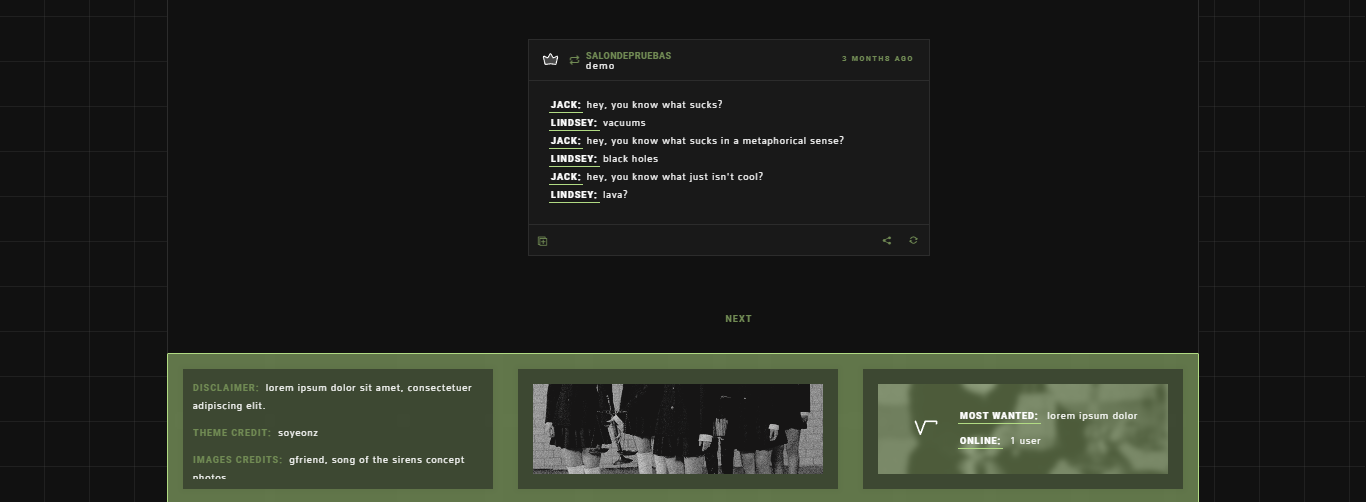This screenshot has height=502, width=1366.
Task: Open the SALONDEPRUEBAS blog link
Action: click(x=629, y=56)
